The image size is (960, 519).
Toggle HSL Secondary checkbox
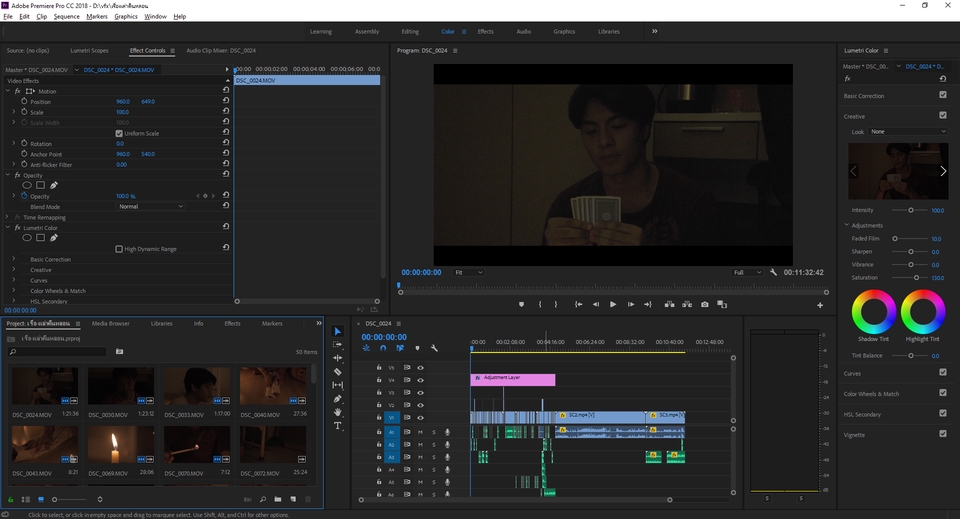point(943,413)
